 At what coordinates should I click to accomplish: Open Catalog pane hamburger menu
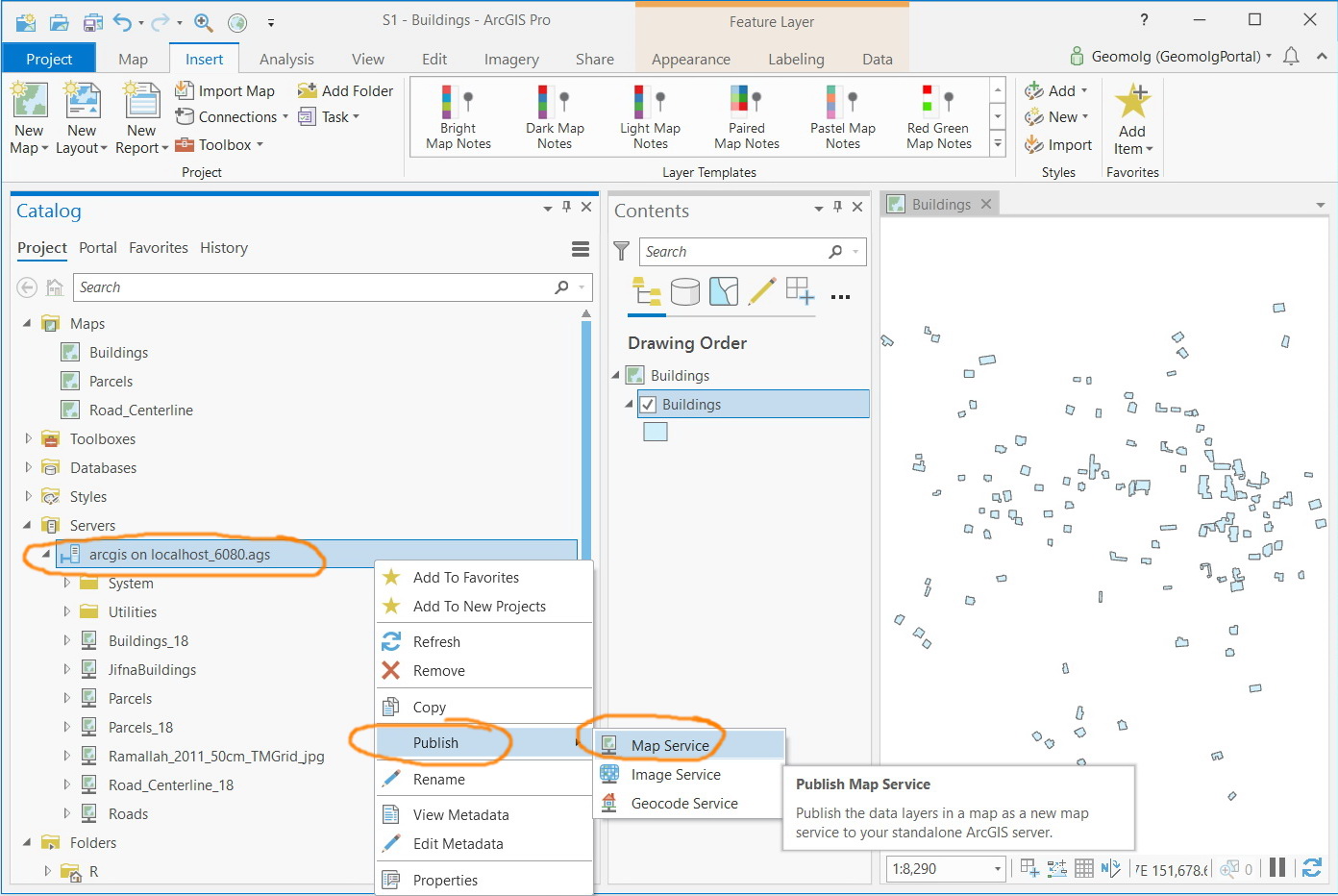tap(581, 249)
